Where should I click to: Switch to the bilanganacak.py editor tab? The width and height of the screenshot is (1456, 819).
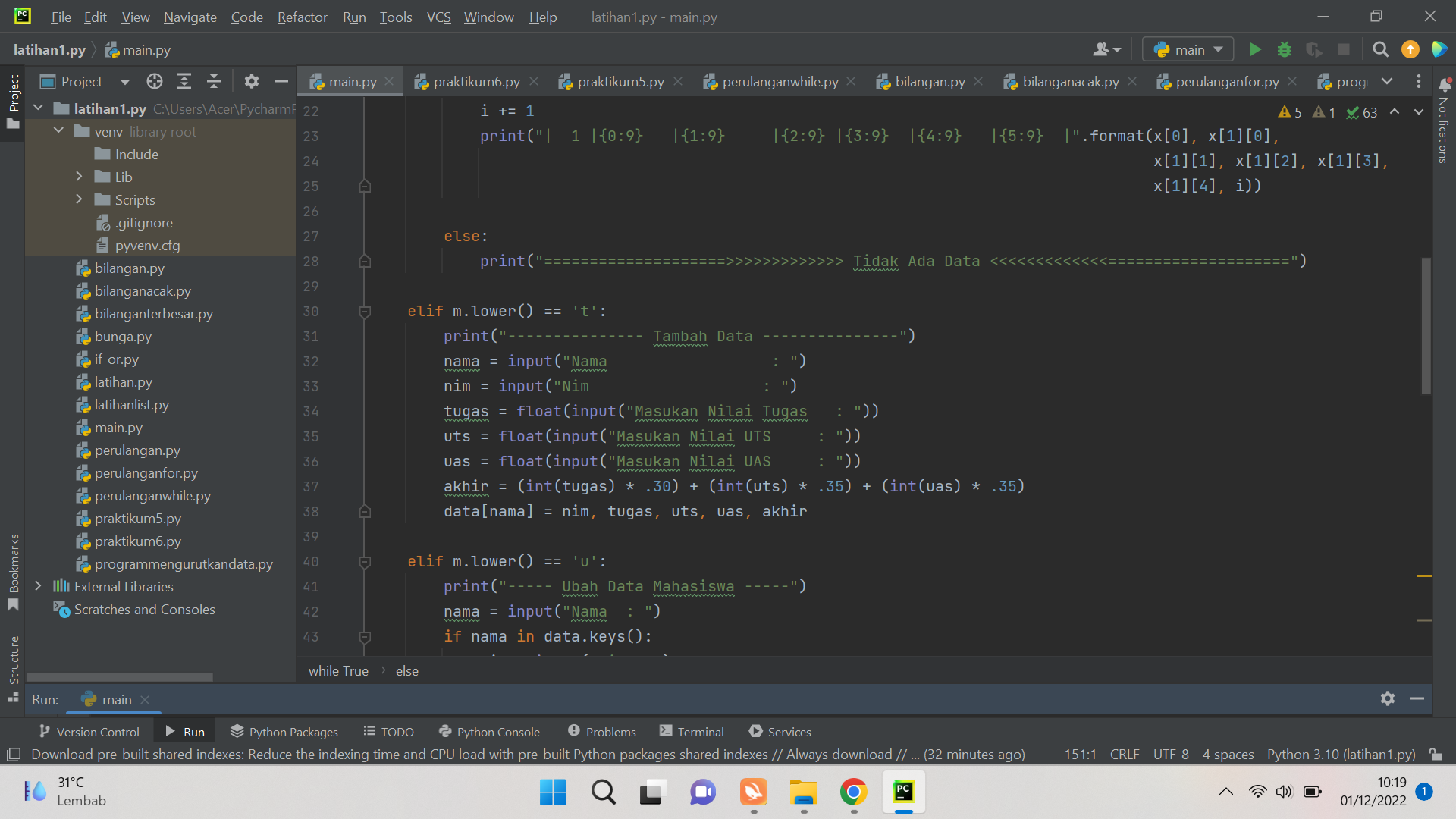[x=1070, y=82]
